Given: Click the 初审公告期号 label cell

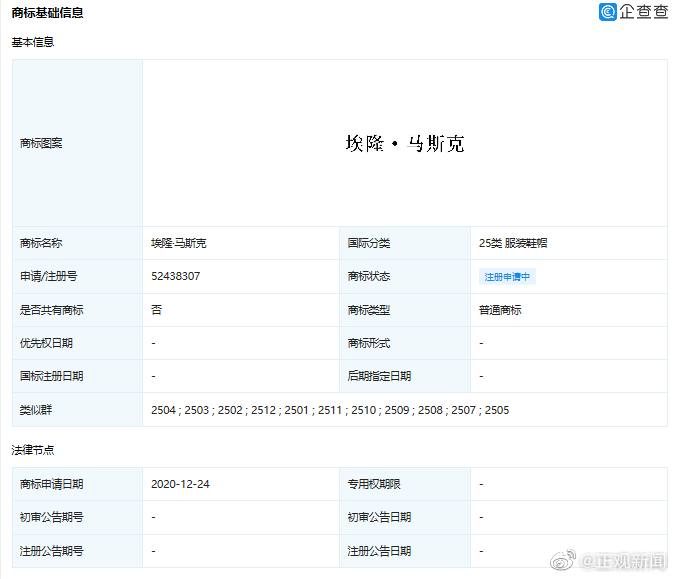Looking at the screenshot, I should point(77,518).
